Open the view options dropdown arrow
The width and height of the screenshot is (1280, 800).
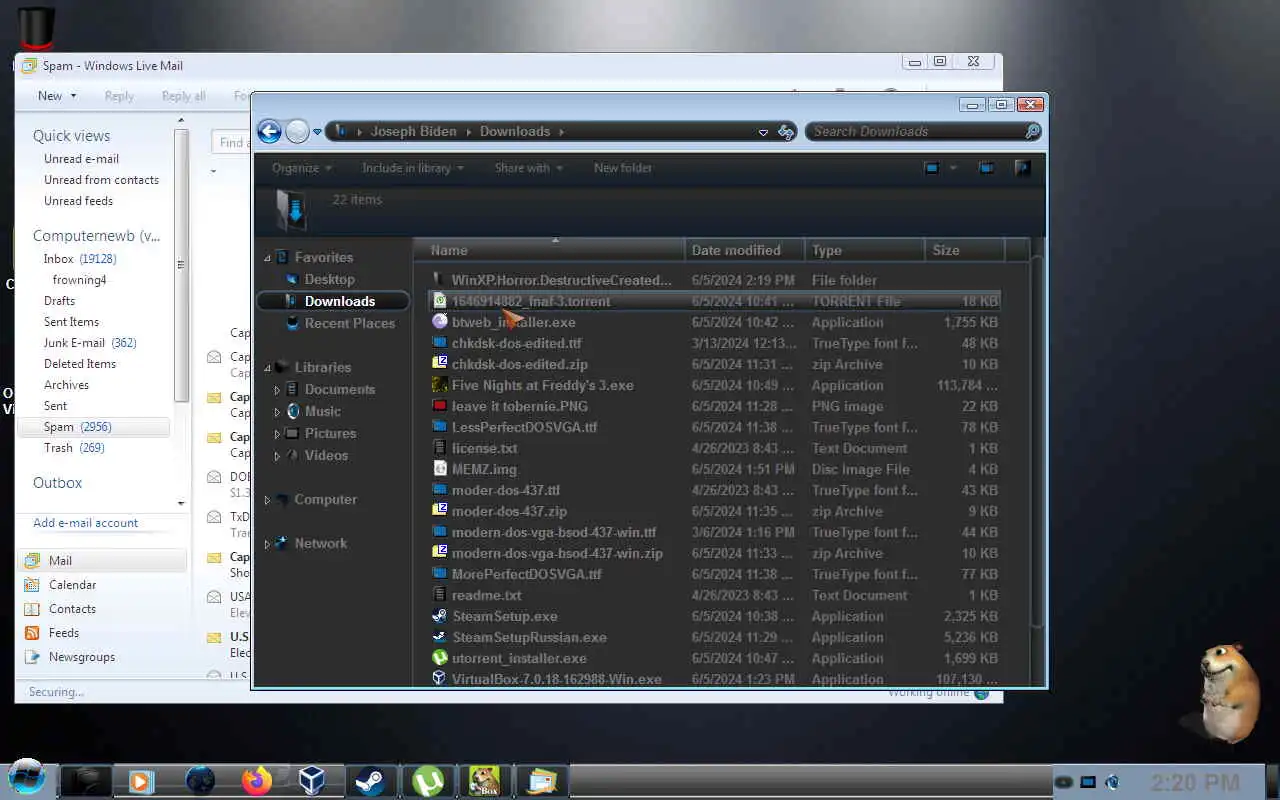(953, 168)
